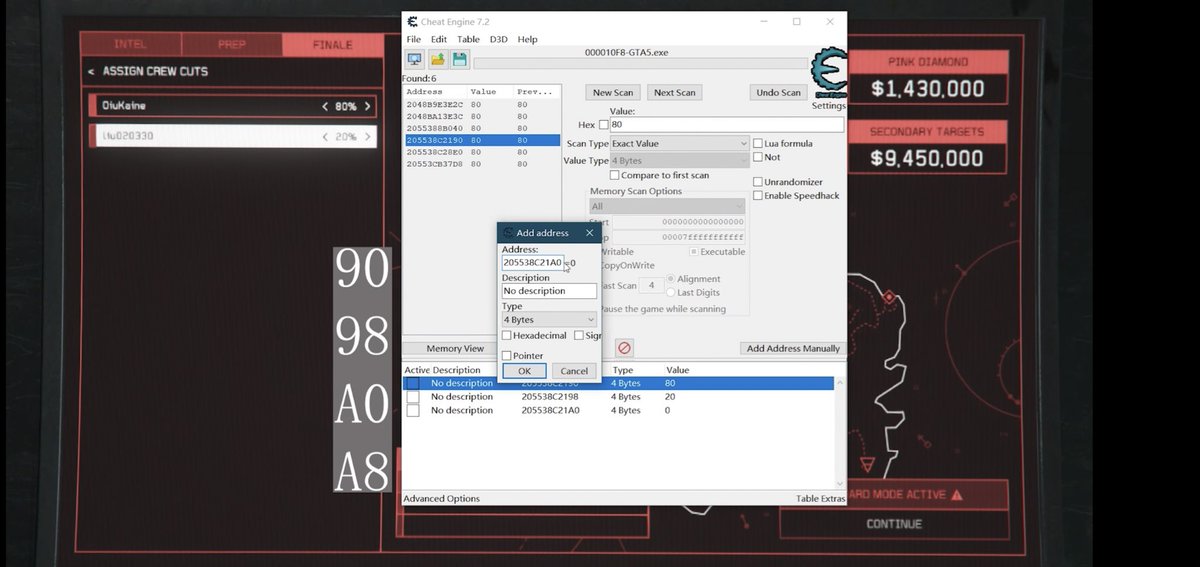Open the Edit menu
1200x567 pixels.
coord(439,39)
